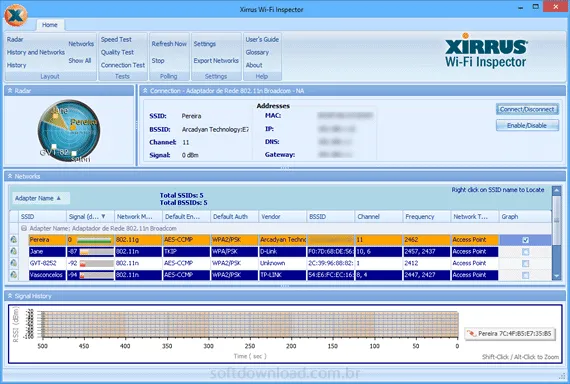Run the Connection Test
Image resolution: width=570 pixels, height=384 pixels.
click(x=123, y=65)
